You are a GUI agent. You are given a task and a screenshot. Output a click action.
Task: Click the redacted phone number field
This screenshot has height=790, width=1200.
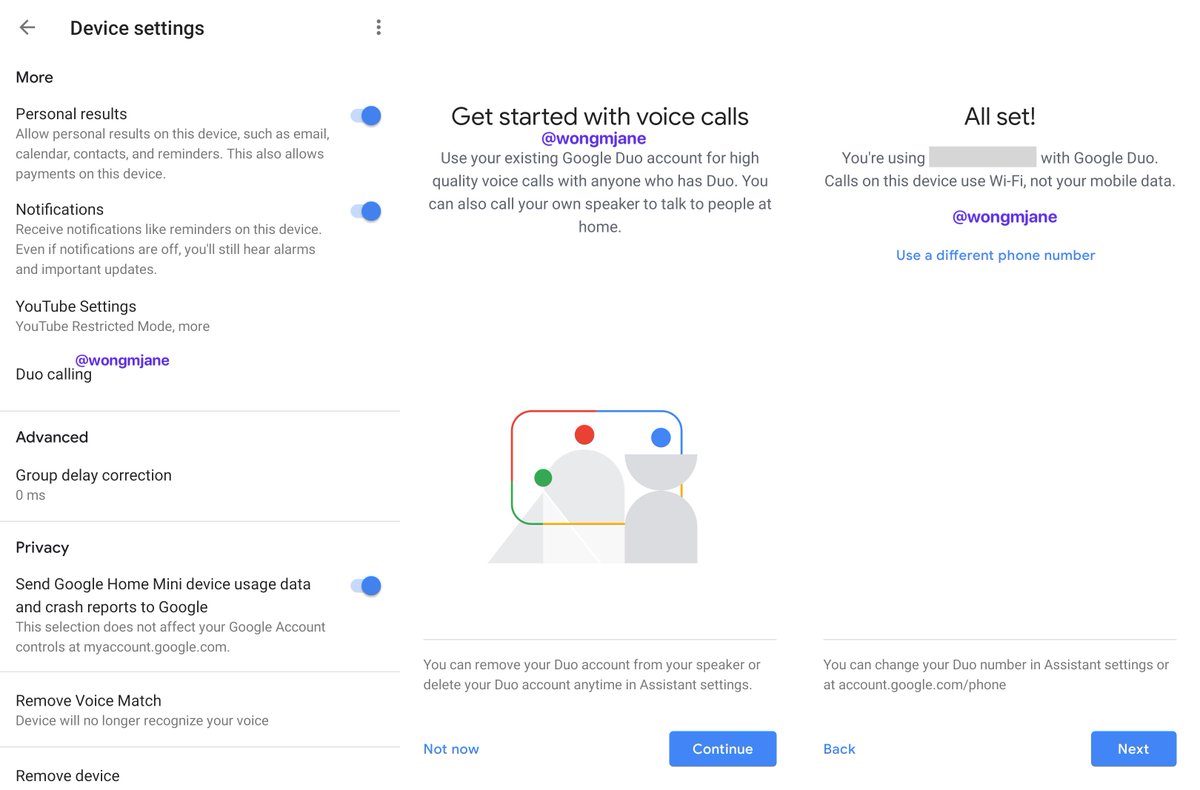click(x=982, y=157)
